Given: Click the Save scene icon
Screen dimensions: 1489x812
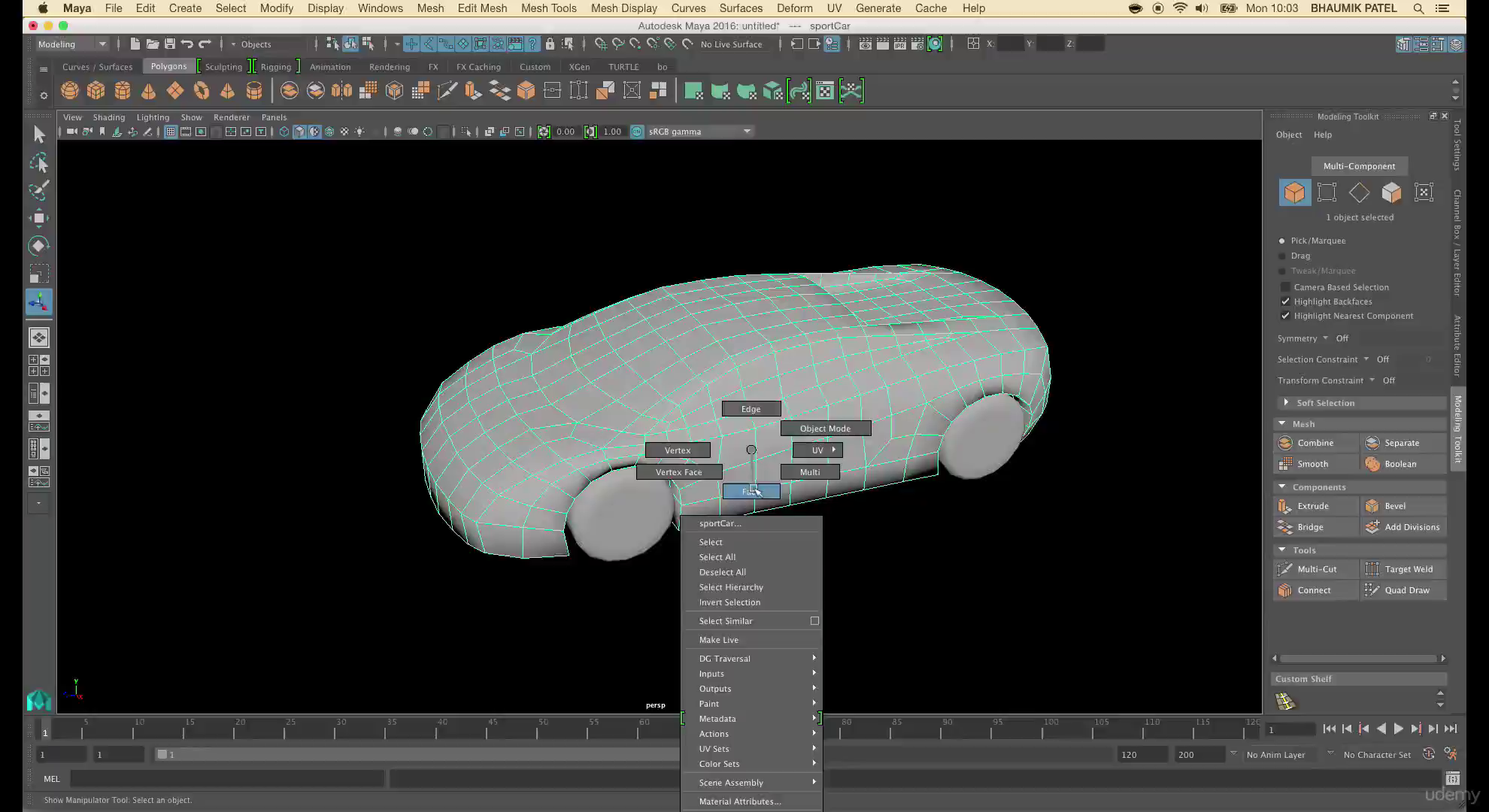Looking at the screenshot, I should tap(170, 44).
